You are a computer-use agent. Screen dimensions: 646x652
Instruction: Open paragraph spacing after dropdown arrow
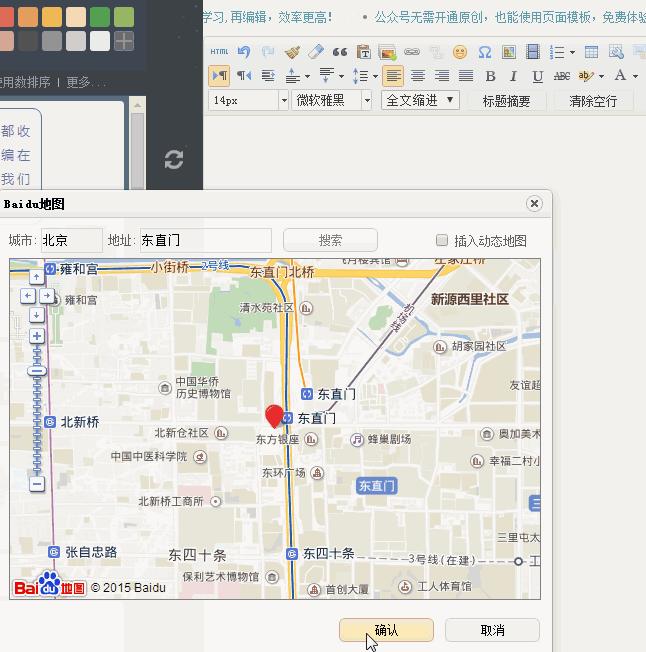pos(341,76)
